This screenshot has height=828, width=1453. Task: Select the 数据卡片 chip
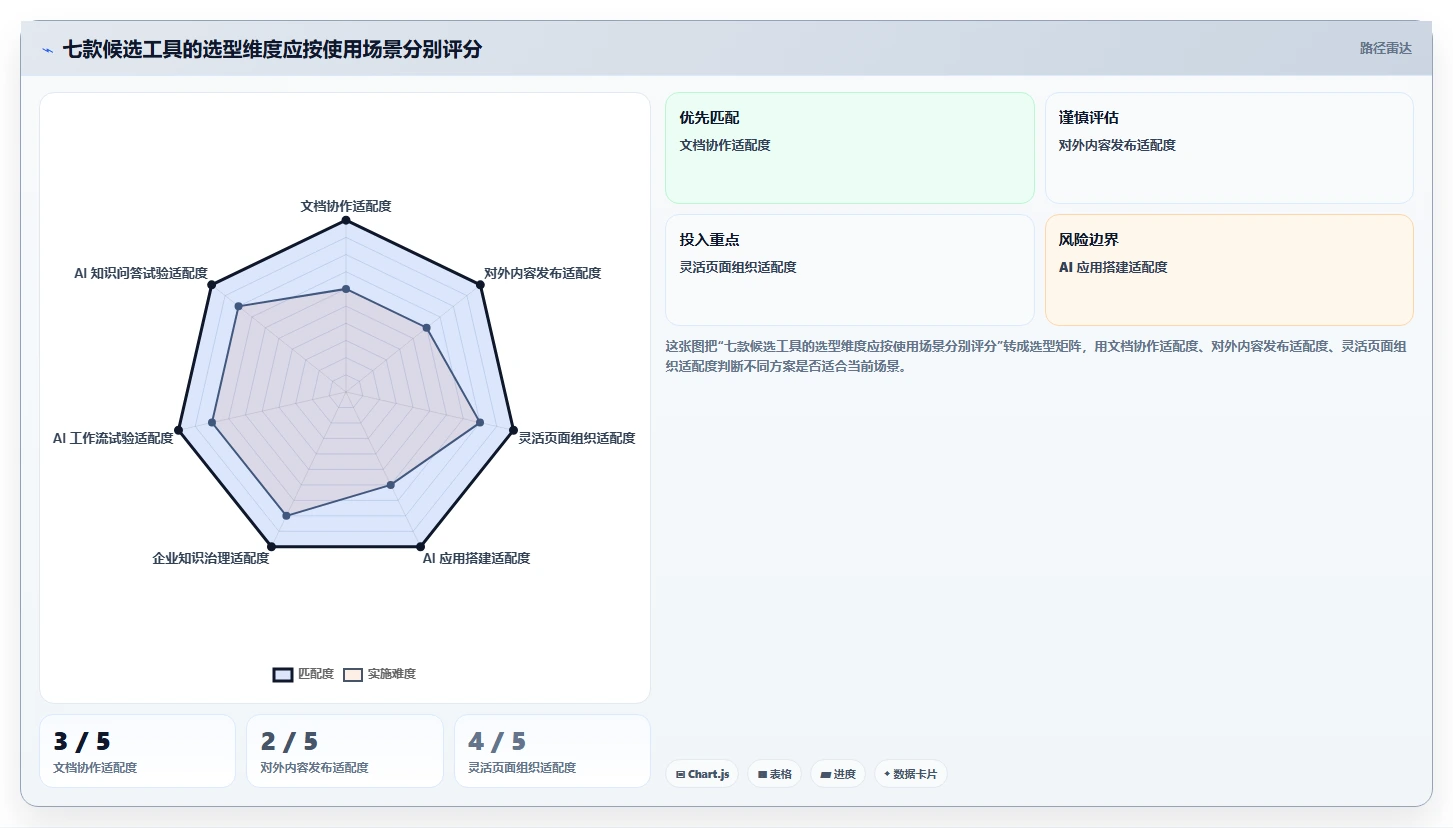(x=911, y=774)
